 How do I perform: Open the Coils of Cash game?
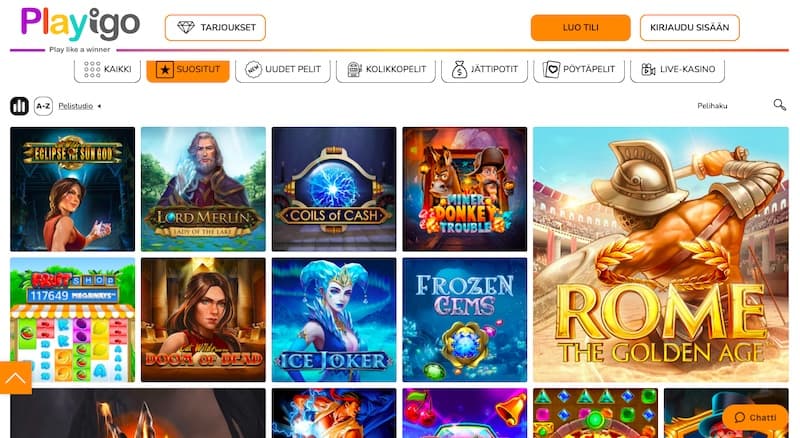coord(334,189)
